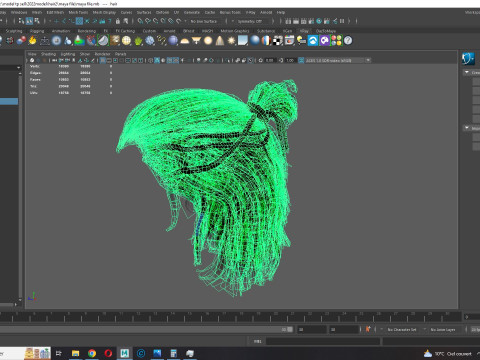
Task: Click the blue cloud shelf icon
Action: coord(313,41)
